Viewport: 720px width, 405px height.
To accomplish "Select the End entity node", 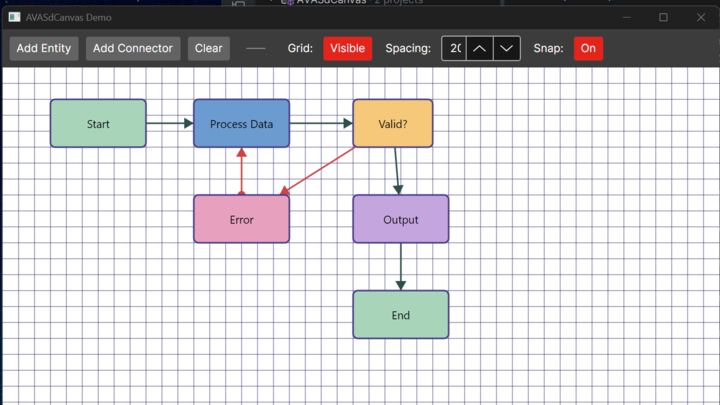I will coord(401,315).
